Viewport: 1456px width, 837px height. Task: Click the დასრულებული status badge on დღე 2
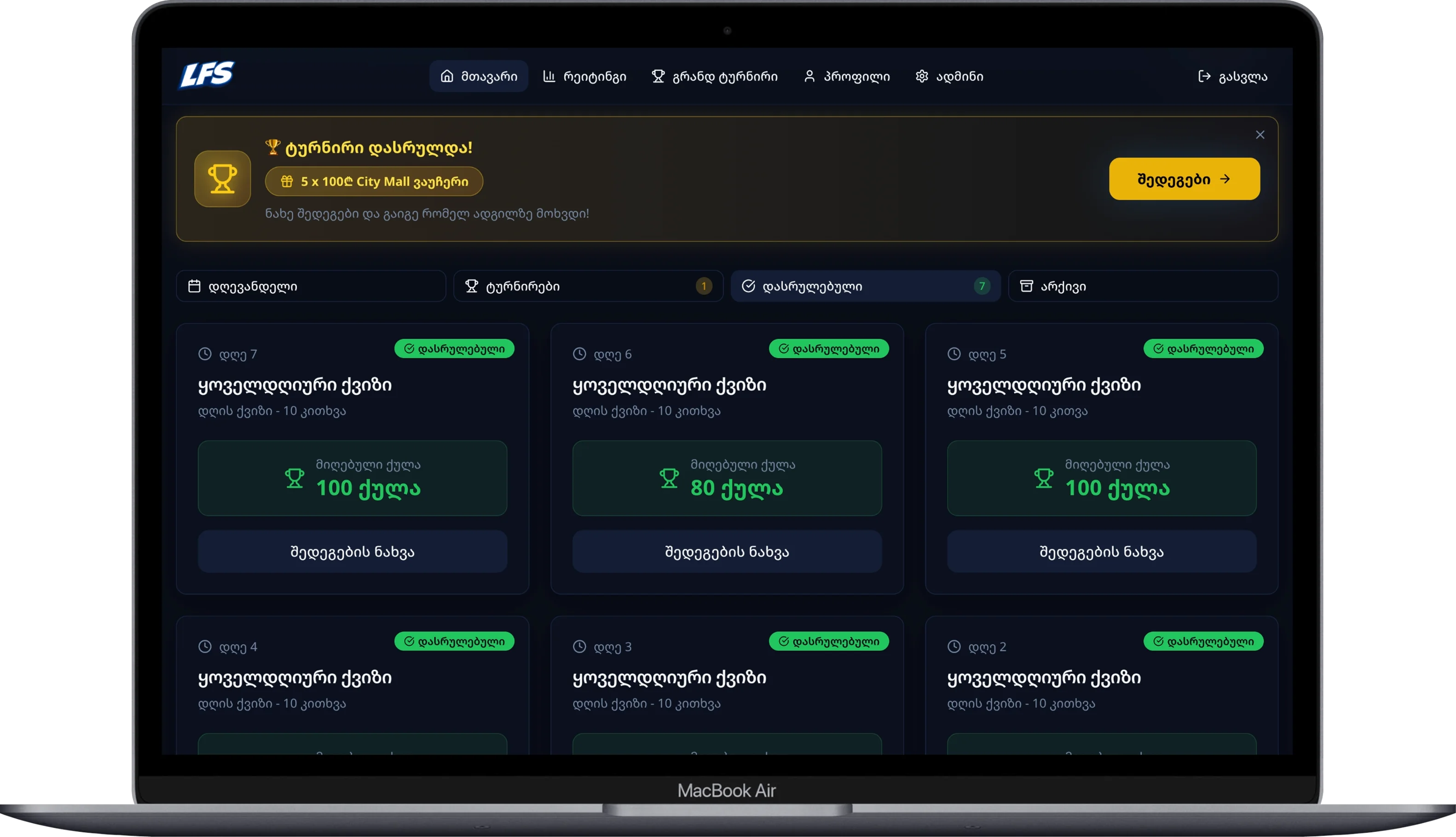pos(1203,641)
